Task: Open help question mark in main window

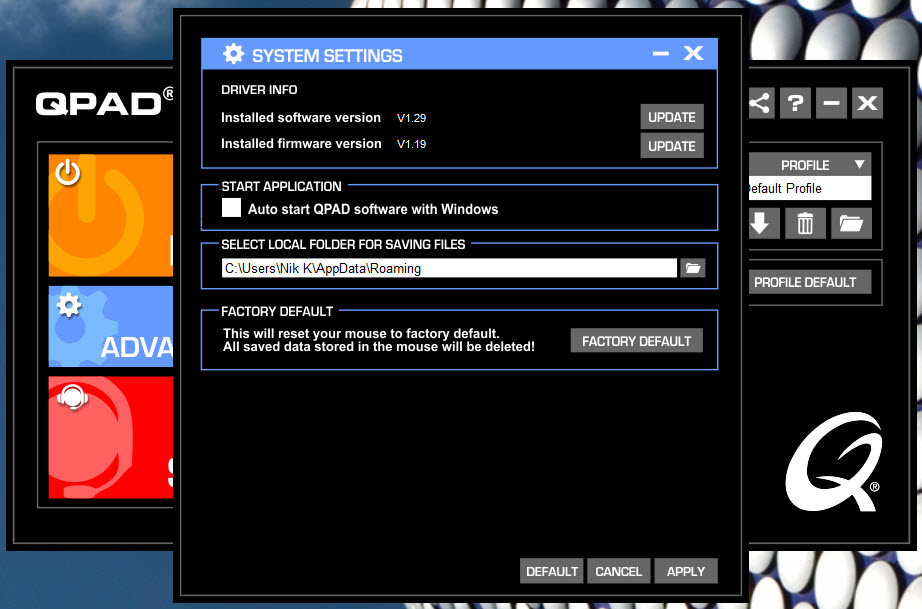Action: (796, 103)
